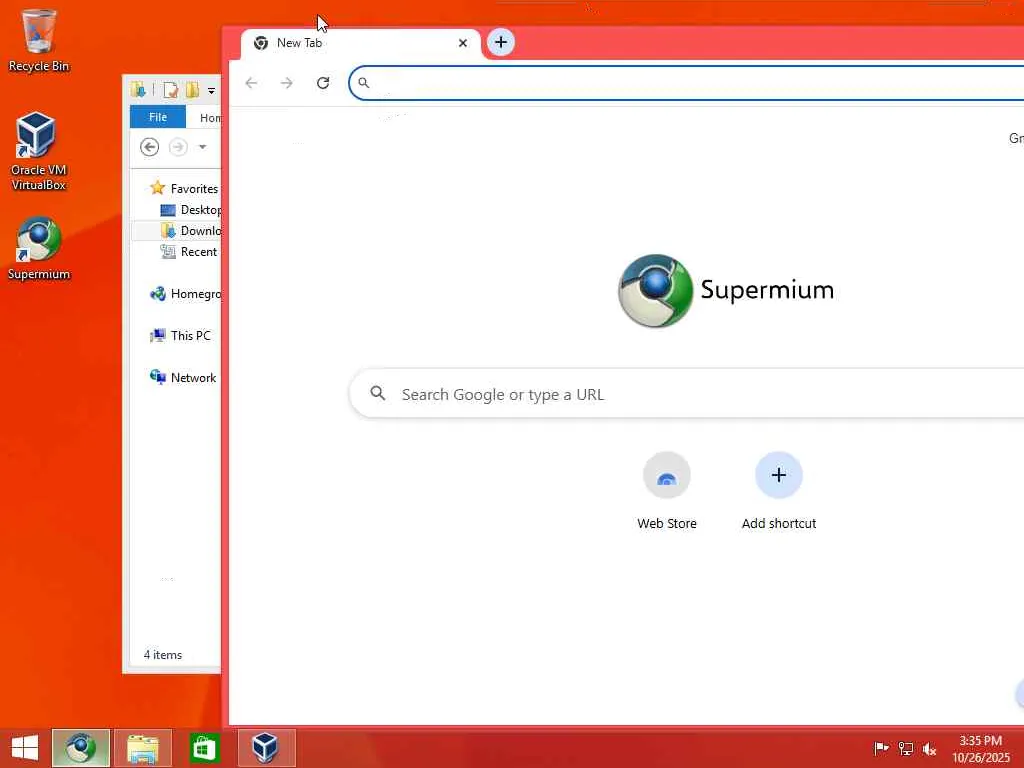Open the Windows Store taskbar icon
The width and height of the screenshot is (1024, 768).
203,748
